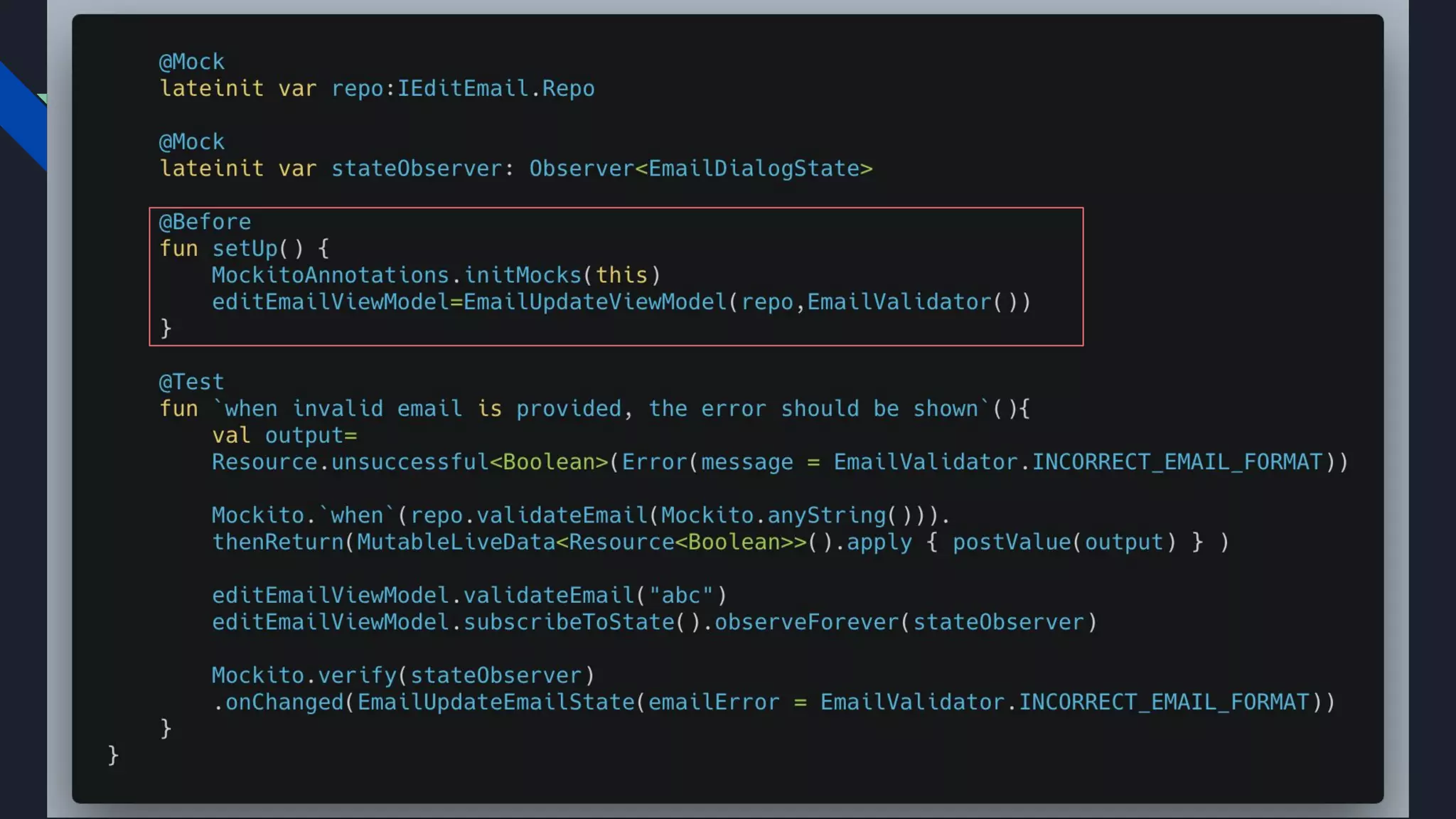Screen dimensions: 1456x819
Task: Click the backticked test function name
Action: [601, 409]
